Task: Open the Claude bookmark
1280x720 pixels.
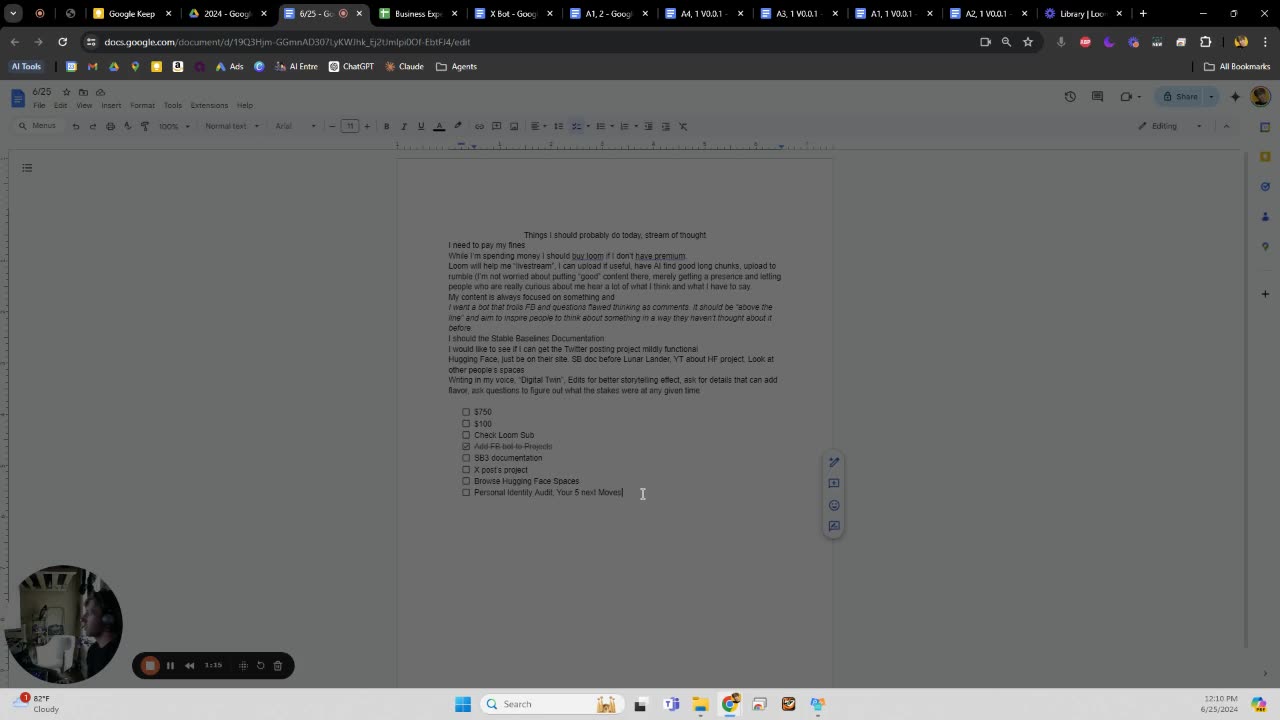Action: tap(405, 66)
